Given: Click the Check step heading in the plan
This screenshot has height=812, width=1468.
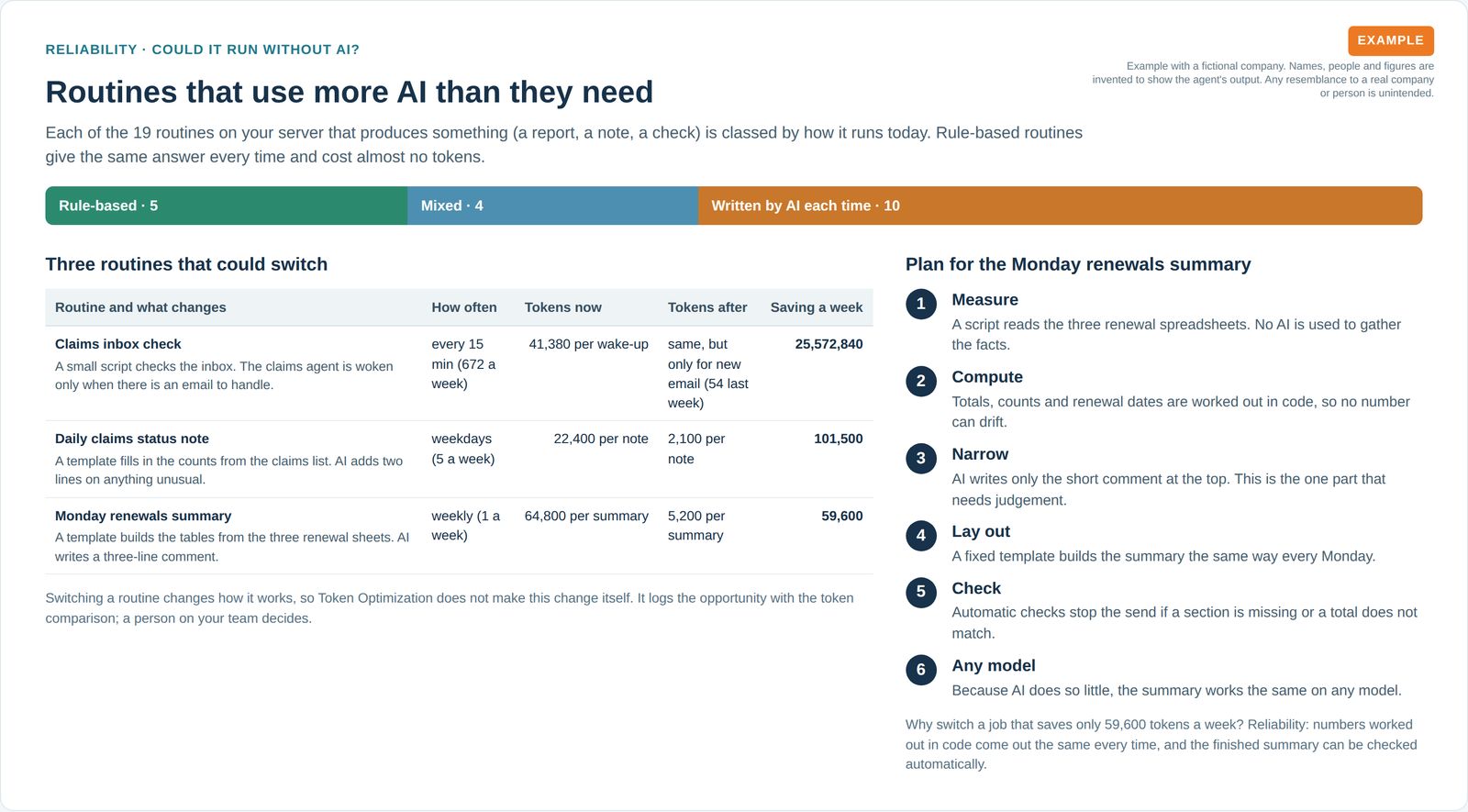Looking at the screenshot, I should coord(976,588).
